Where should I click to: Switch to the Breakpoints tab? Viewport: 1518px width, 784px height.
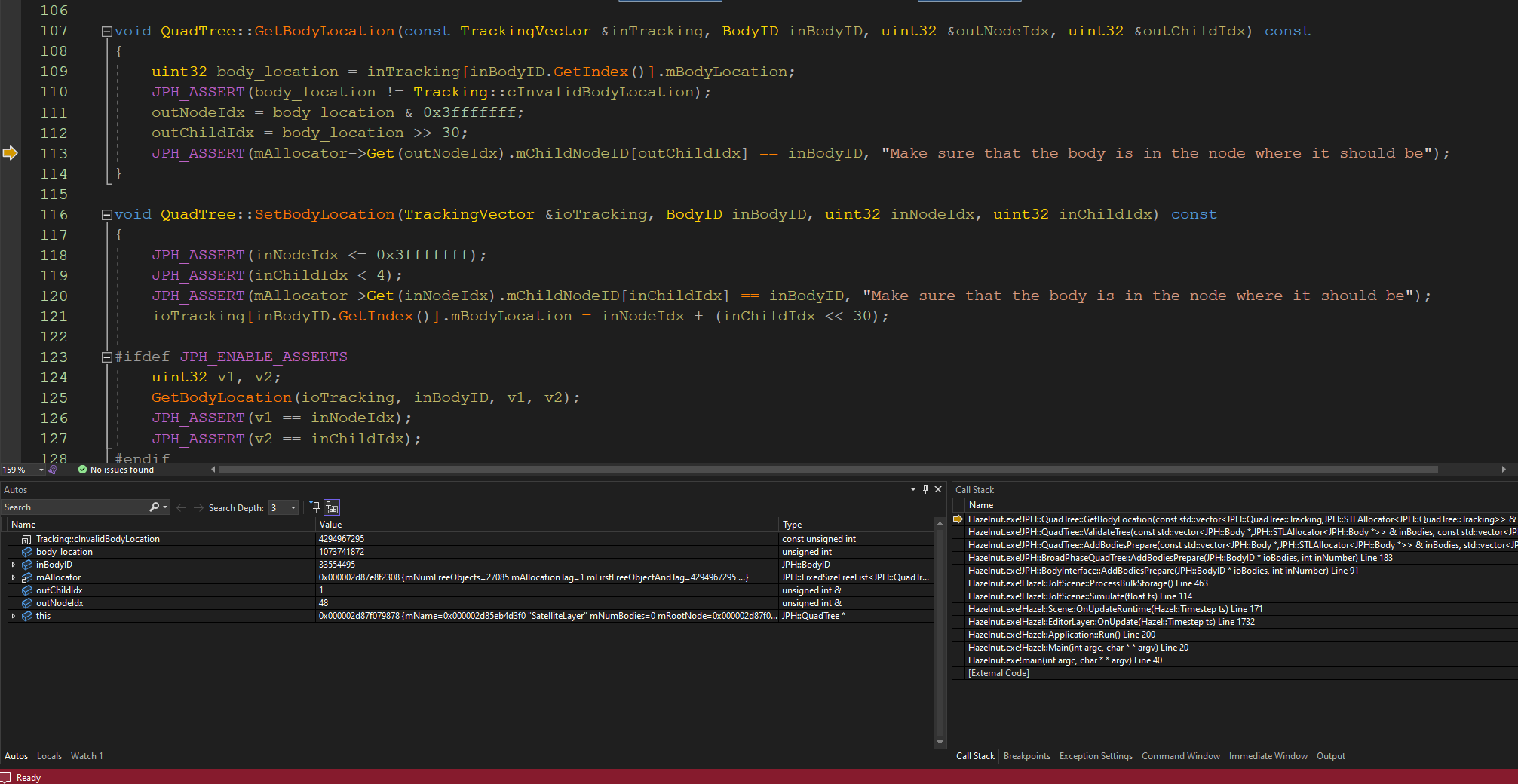1027,755
